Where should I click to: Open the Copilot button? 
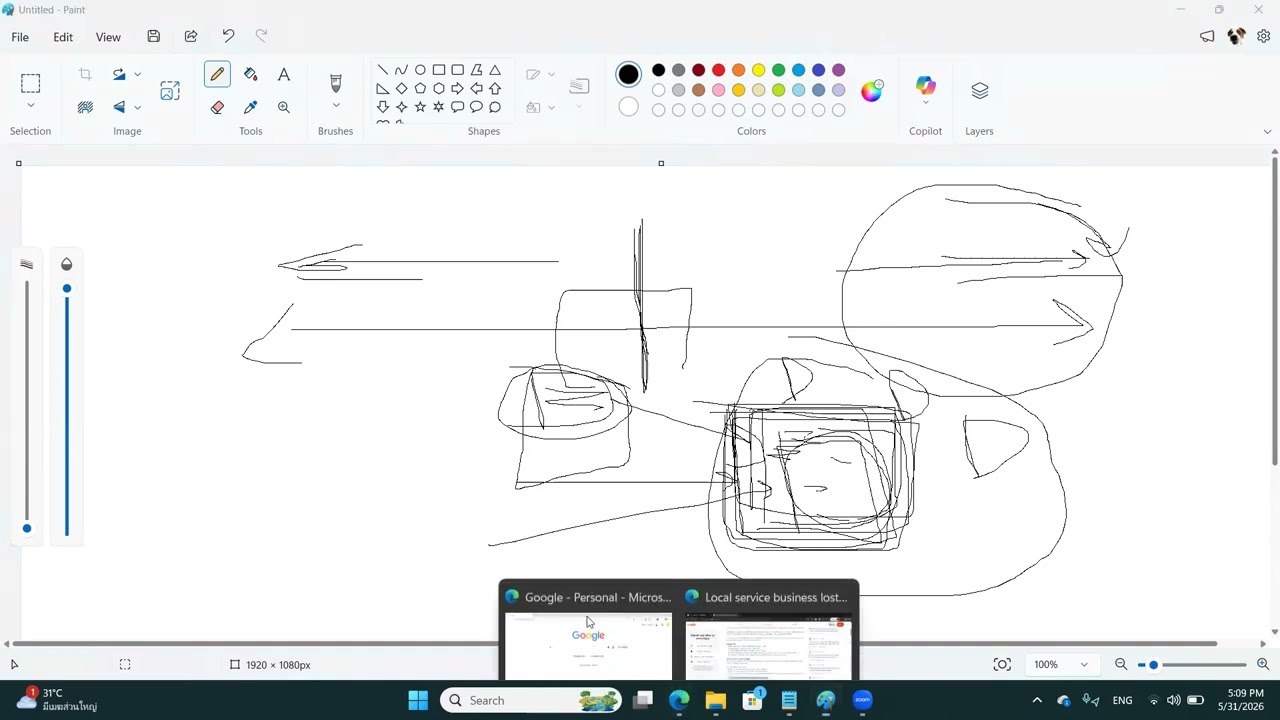(x=925, y=86)
